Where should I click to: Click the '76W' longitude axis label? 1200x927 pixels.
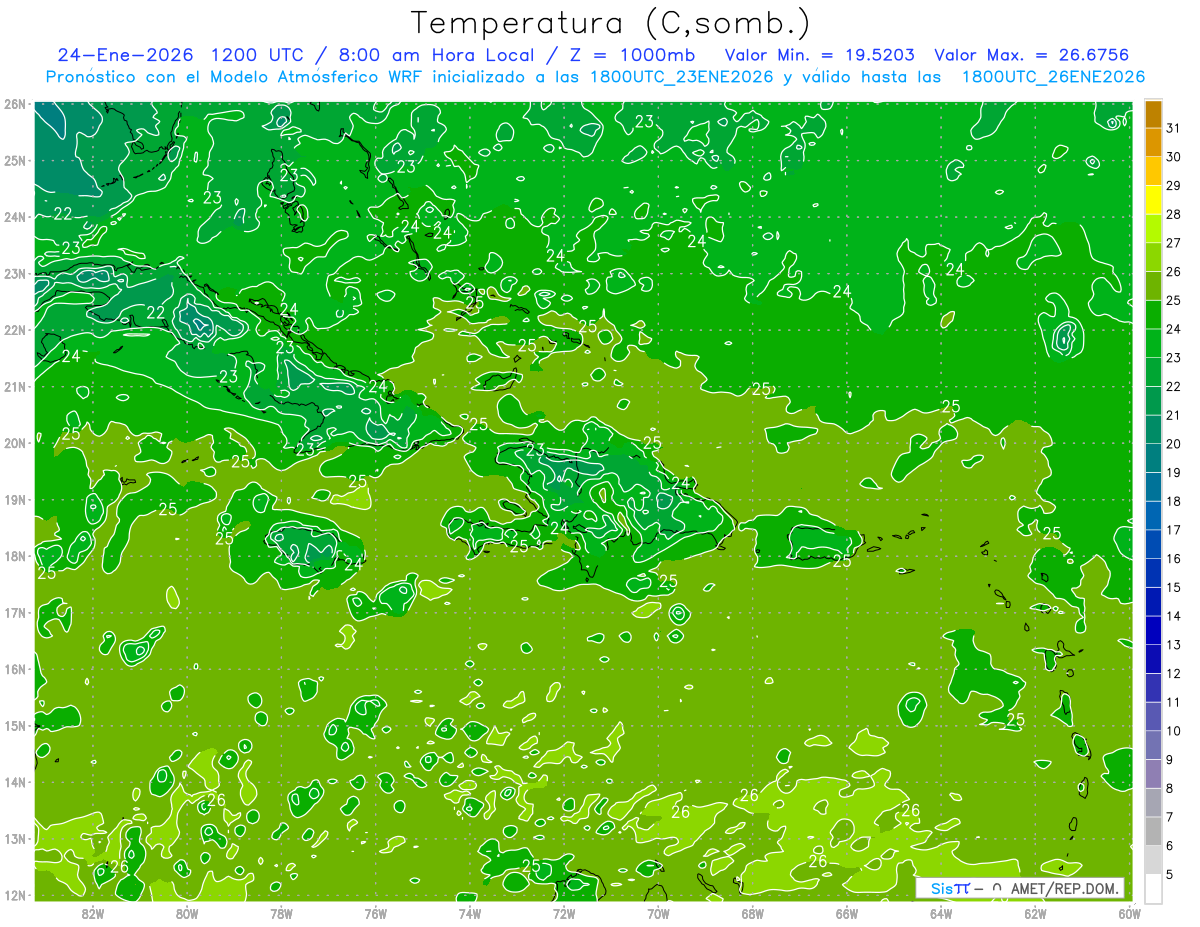(x=376, y=912)
